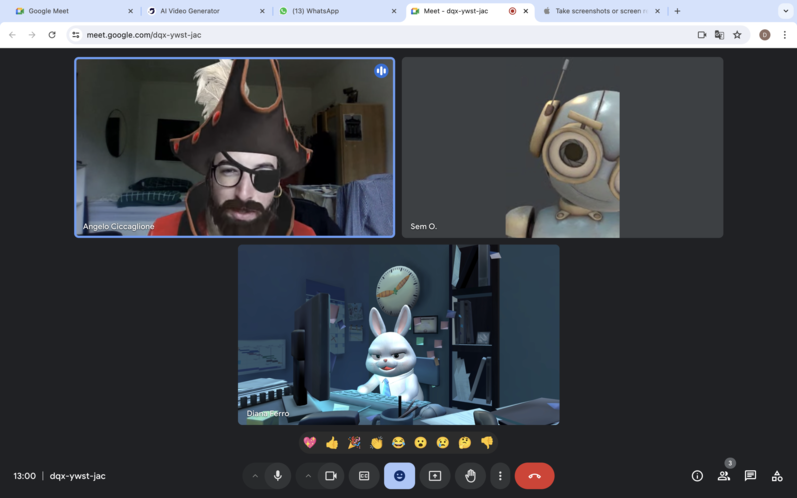
Task: Open chat with everyone
Action: click(750, 476)
